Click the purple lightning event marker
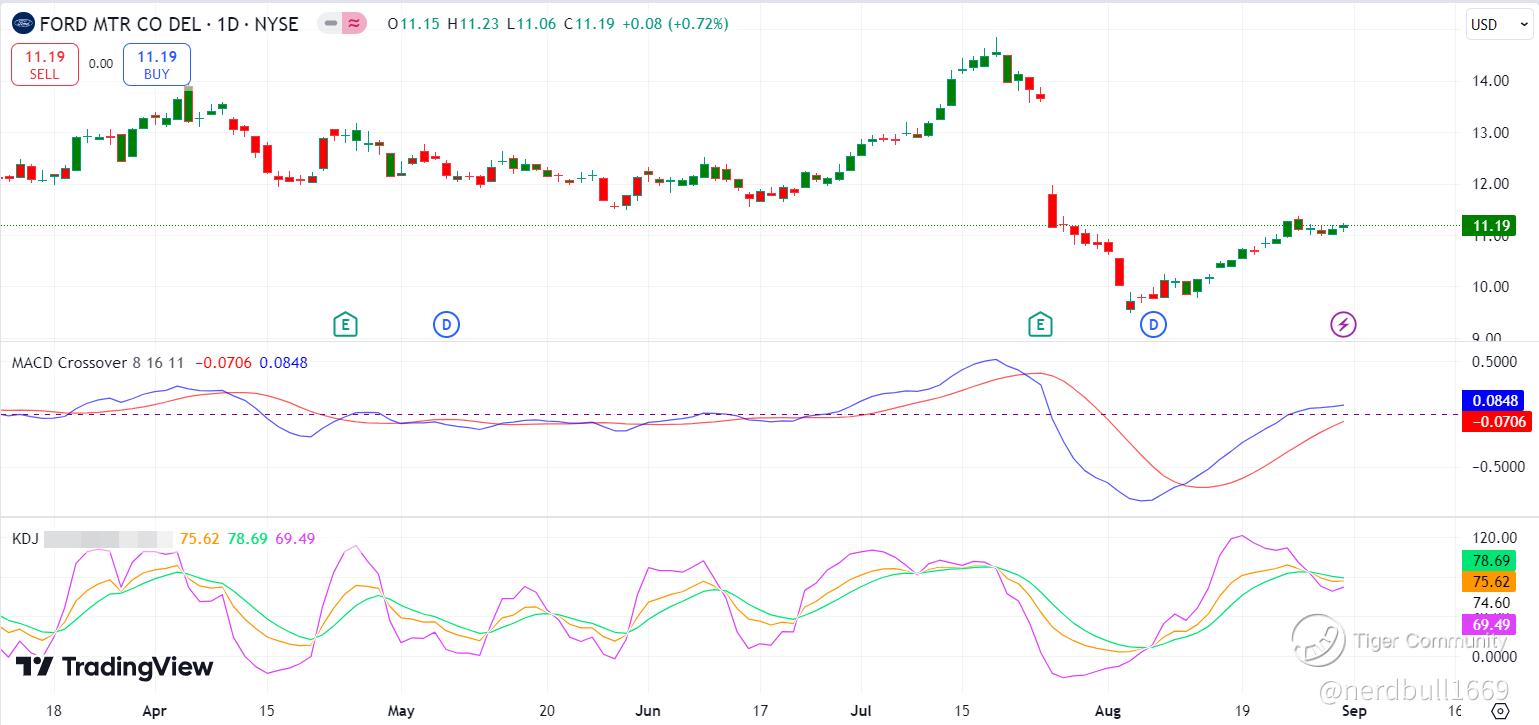The height and width of the screenshot is (725, 1539). click(1343, 324)
